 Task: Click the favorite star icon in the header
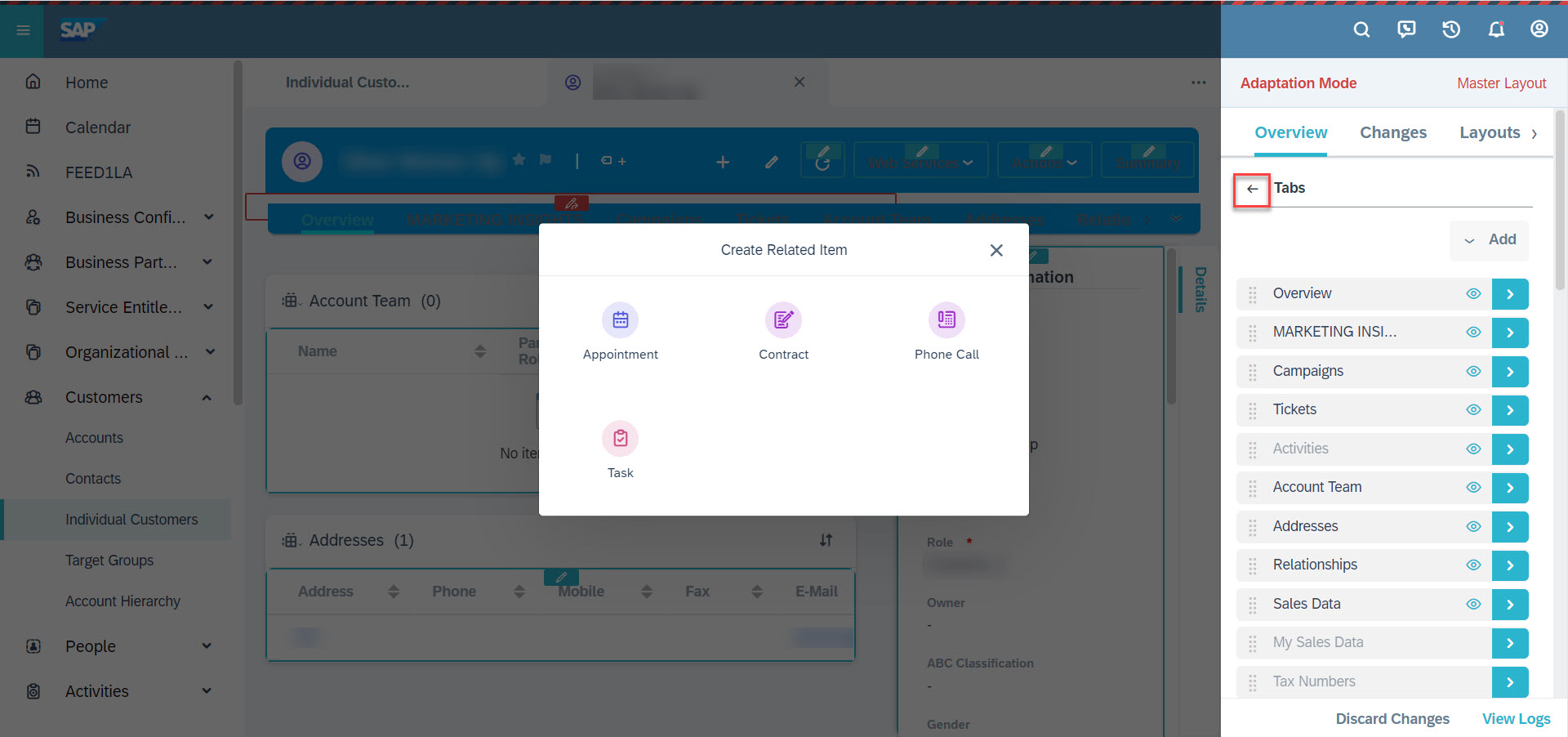pyautogui.click(x=519, y=159)
